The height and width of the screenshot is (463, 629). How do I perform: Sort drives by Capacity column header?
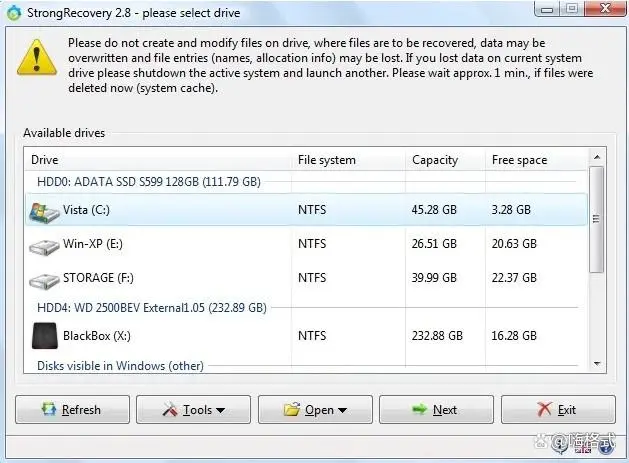pyautogui.click(x=435, y=160)
